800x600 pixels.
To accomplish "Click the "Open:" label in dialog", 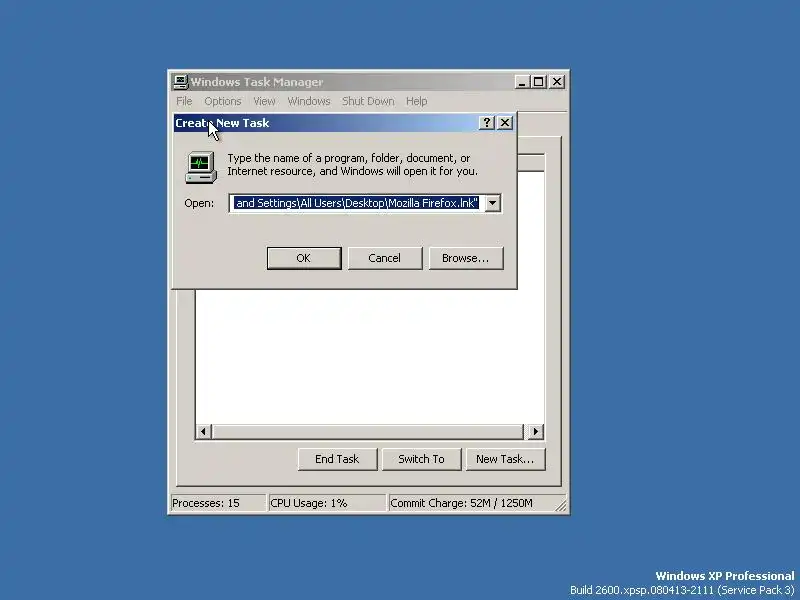I will (x=199, y=203).
